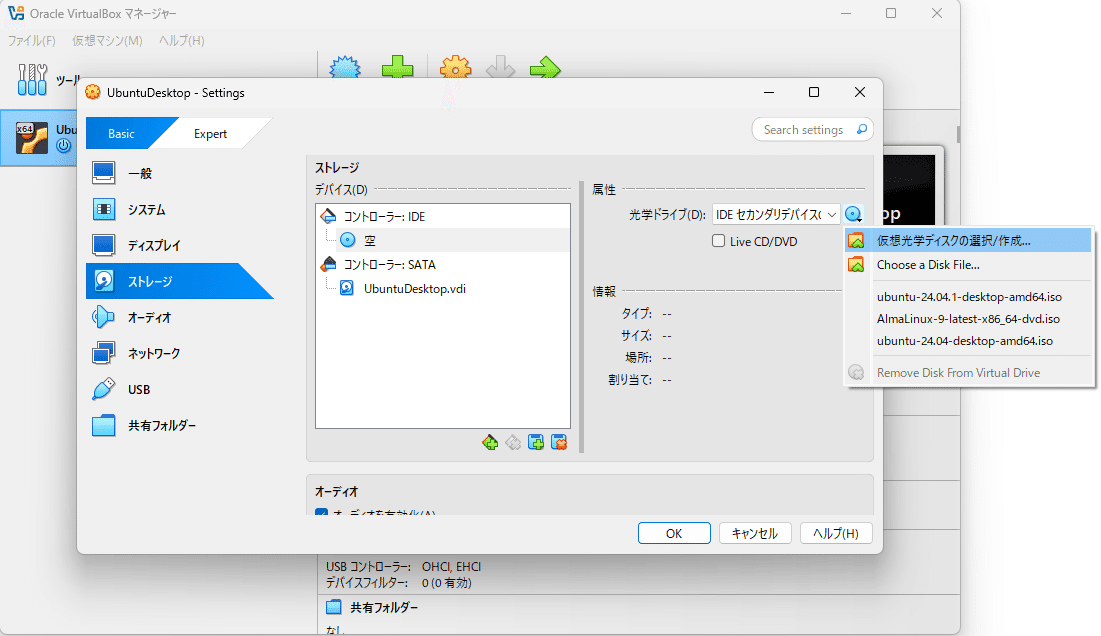Click the remove attachment icon below device list
Screen dimensions: 1101x636
click(x=559, y=442)
